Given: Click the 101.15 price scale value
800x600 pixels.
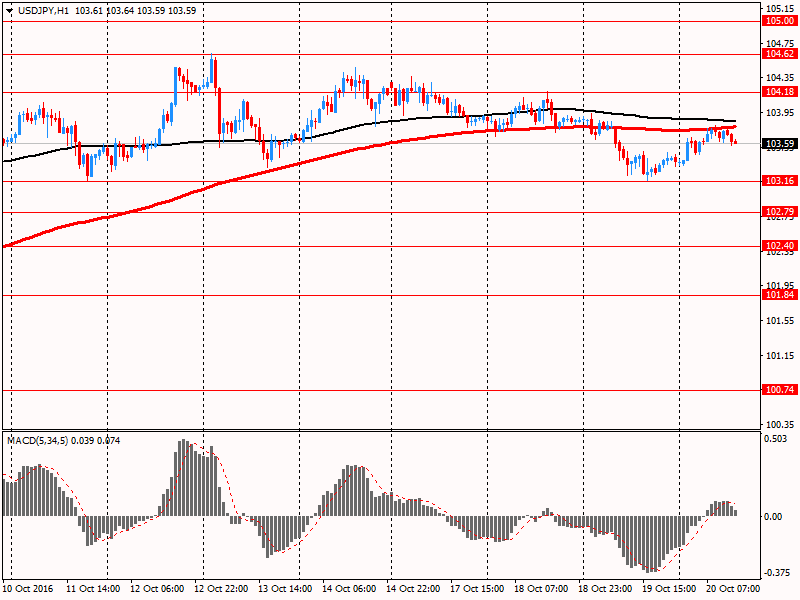Looking at the screenshot, I should [780, 355].
